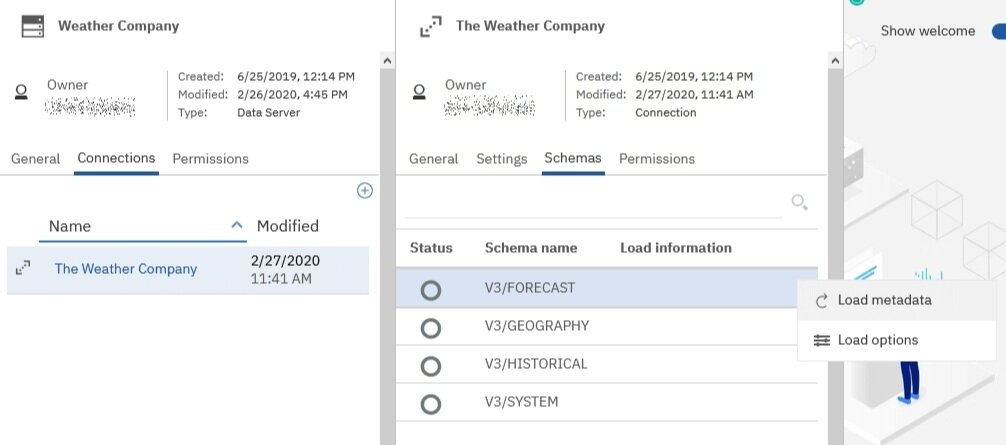The image size is (1006, 445).
Task: Select the V3/SYSTEM schema name
Action: coord(522,402)
